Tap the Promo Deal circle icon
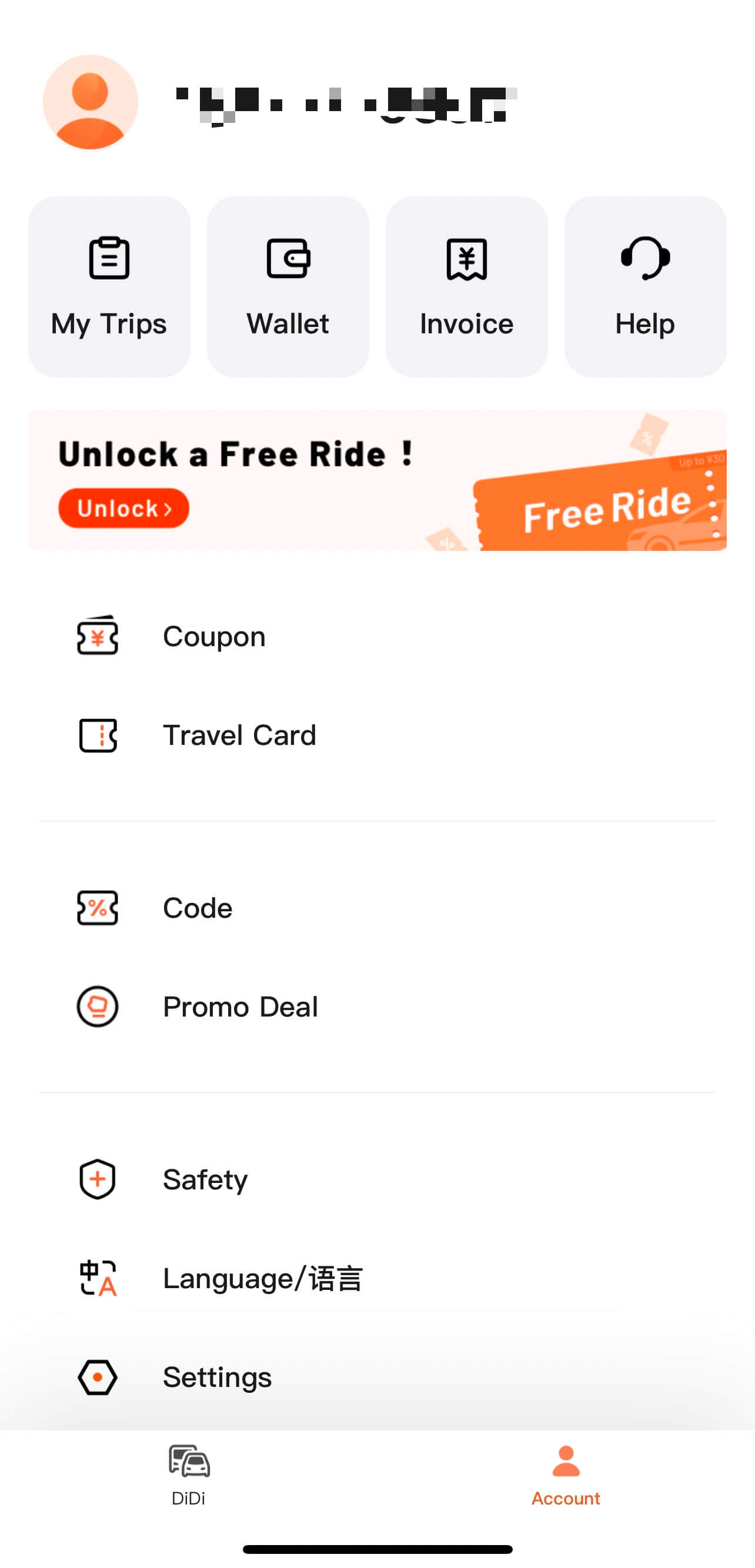This screenshot has height=1568, width=755. tap(98, 1006)
